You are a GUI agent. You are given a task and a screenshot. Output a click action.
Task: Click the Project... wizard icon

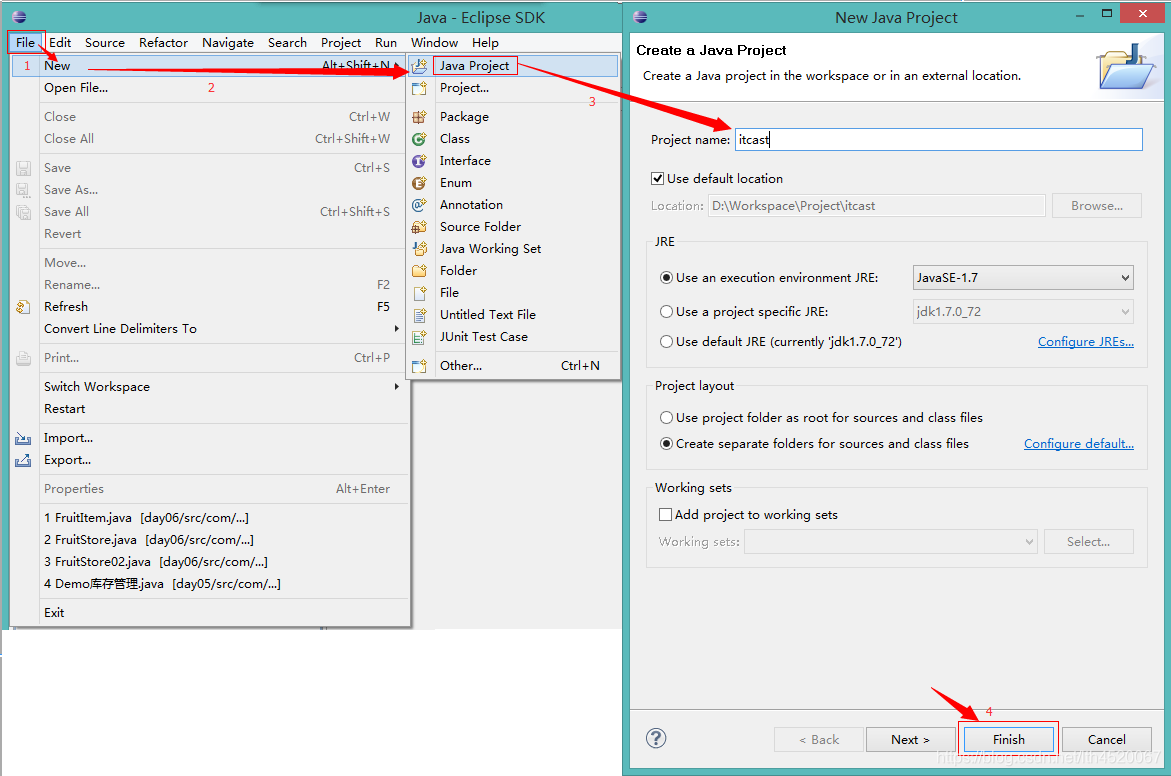point(420,88)
